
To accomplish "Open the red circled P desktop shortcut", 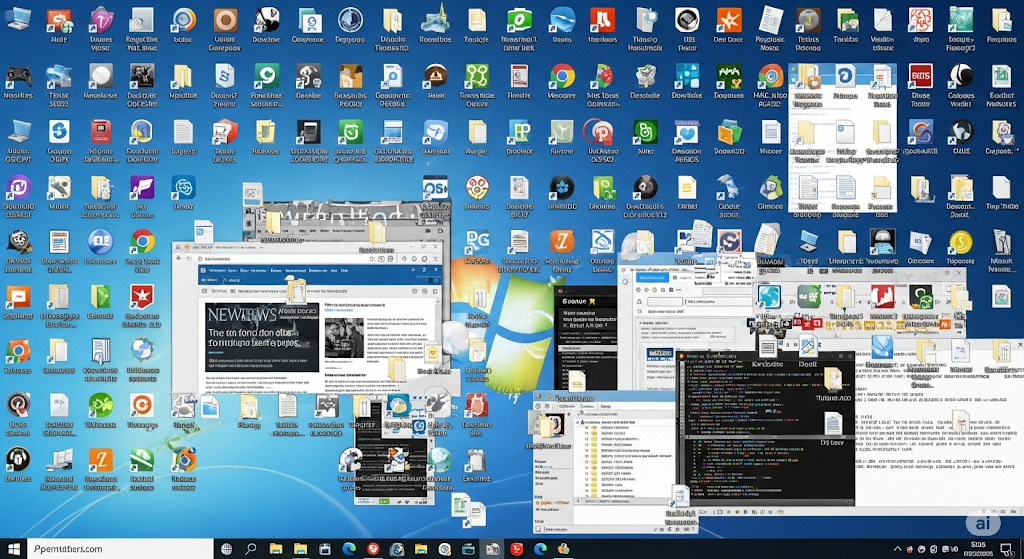I will [x=598, y=133].
